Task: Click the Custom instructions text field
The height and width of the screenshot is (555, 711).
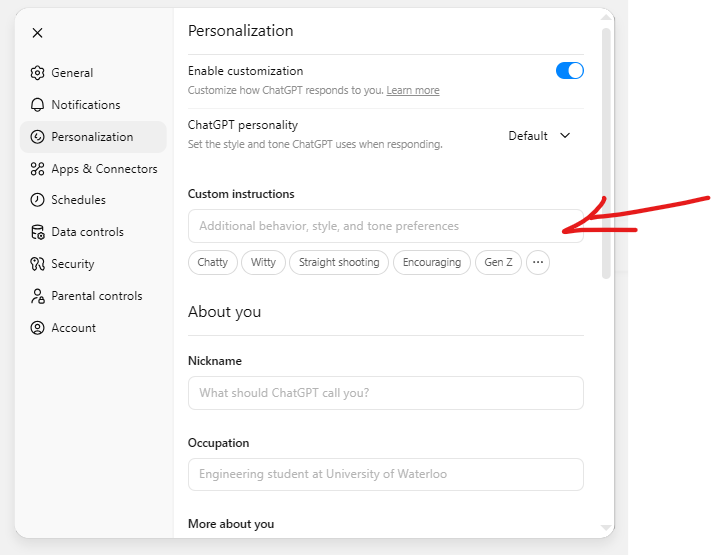Action: tap(385, 226)
